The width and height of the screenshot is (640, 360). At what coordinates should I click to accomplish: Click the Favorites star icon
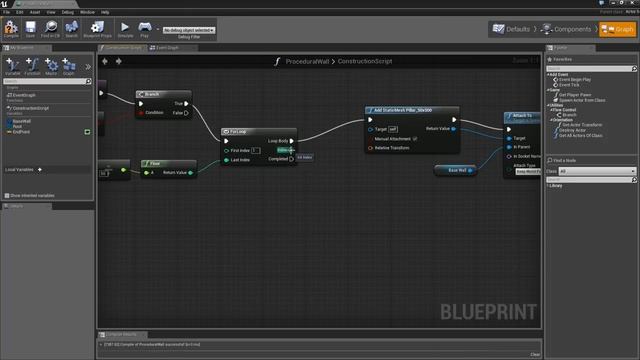click(x=549, y=59)
